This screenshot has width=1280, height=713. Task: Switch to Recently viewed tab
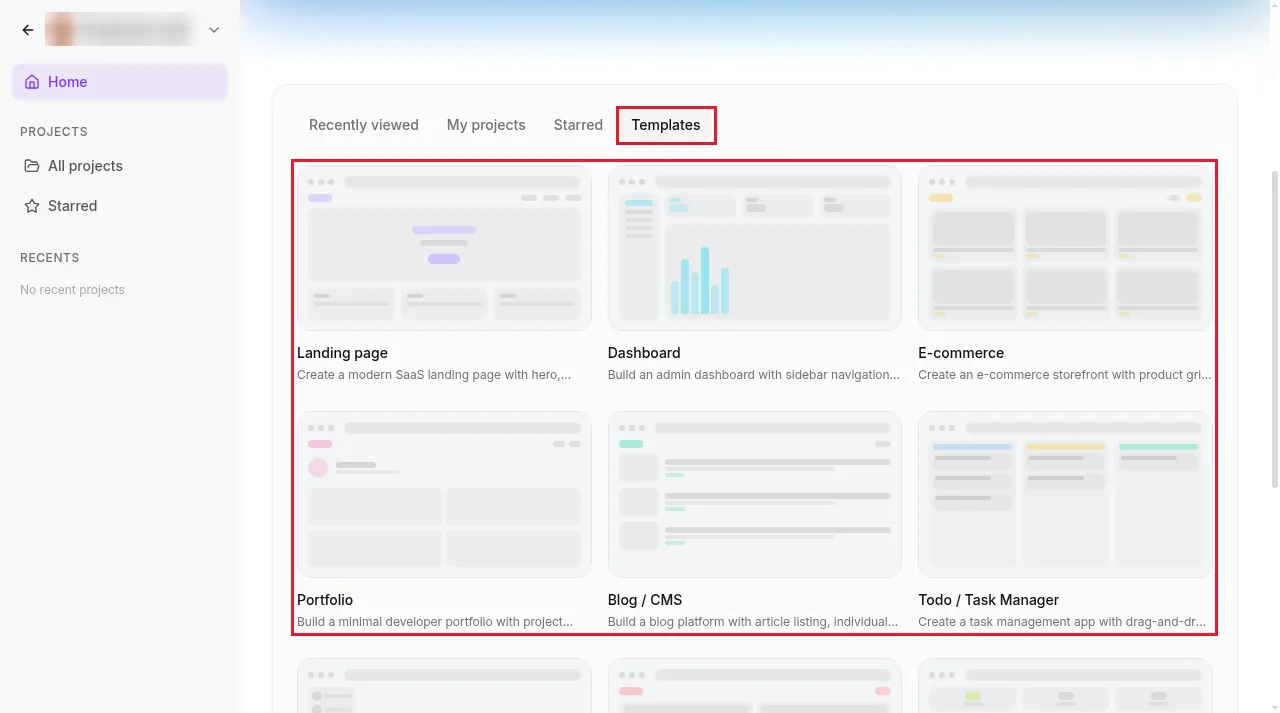[364, 125]
